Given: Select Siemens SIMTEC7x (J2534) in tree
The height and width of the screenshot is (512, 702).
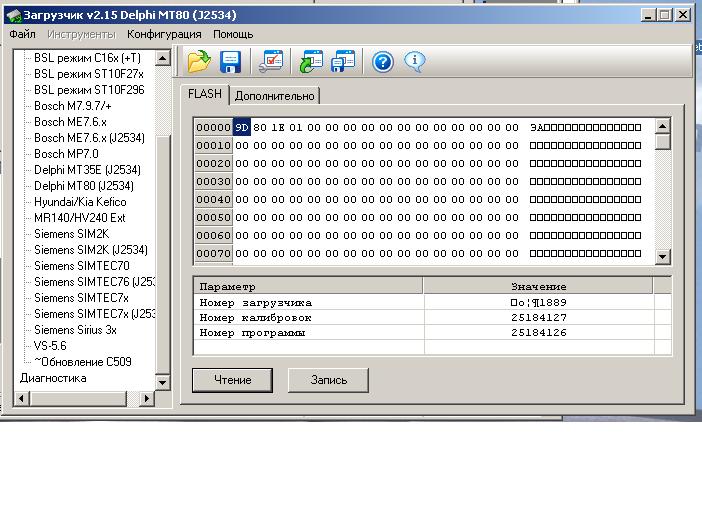Looking at the screenshot, I should coord(94,314).
